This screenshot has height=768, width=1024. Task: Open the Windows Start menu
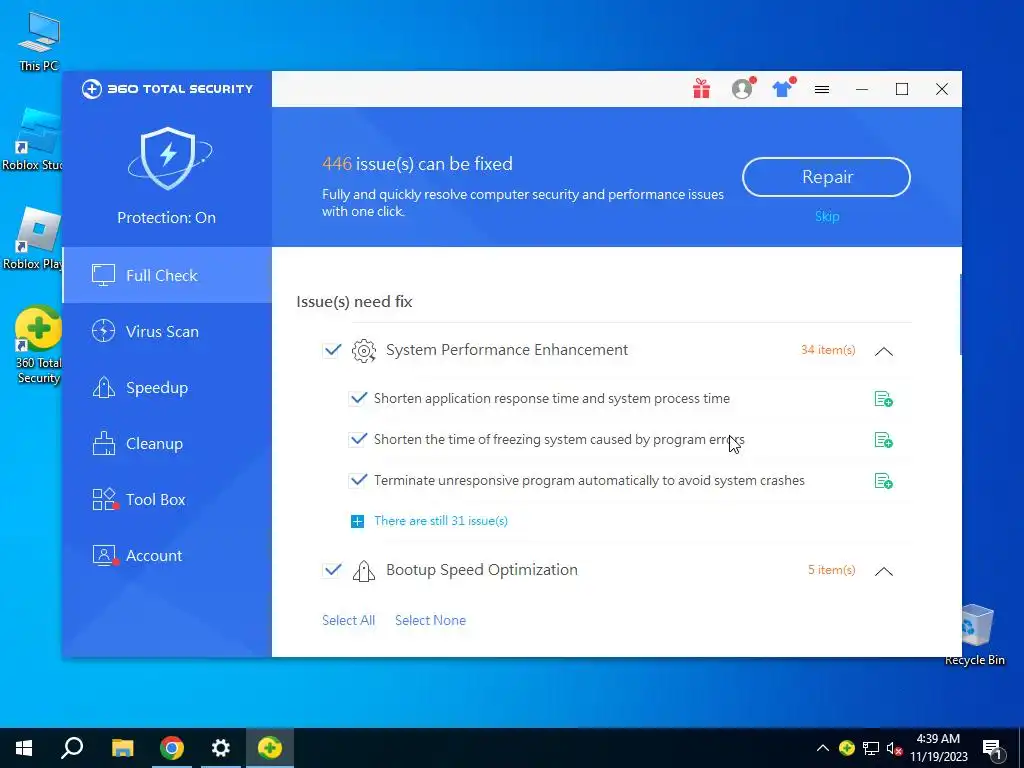pyautogui.click(x=24, y=748)
